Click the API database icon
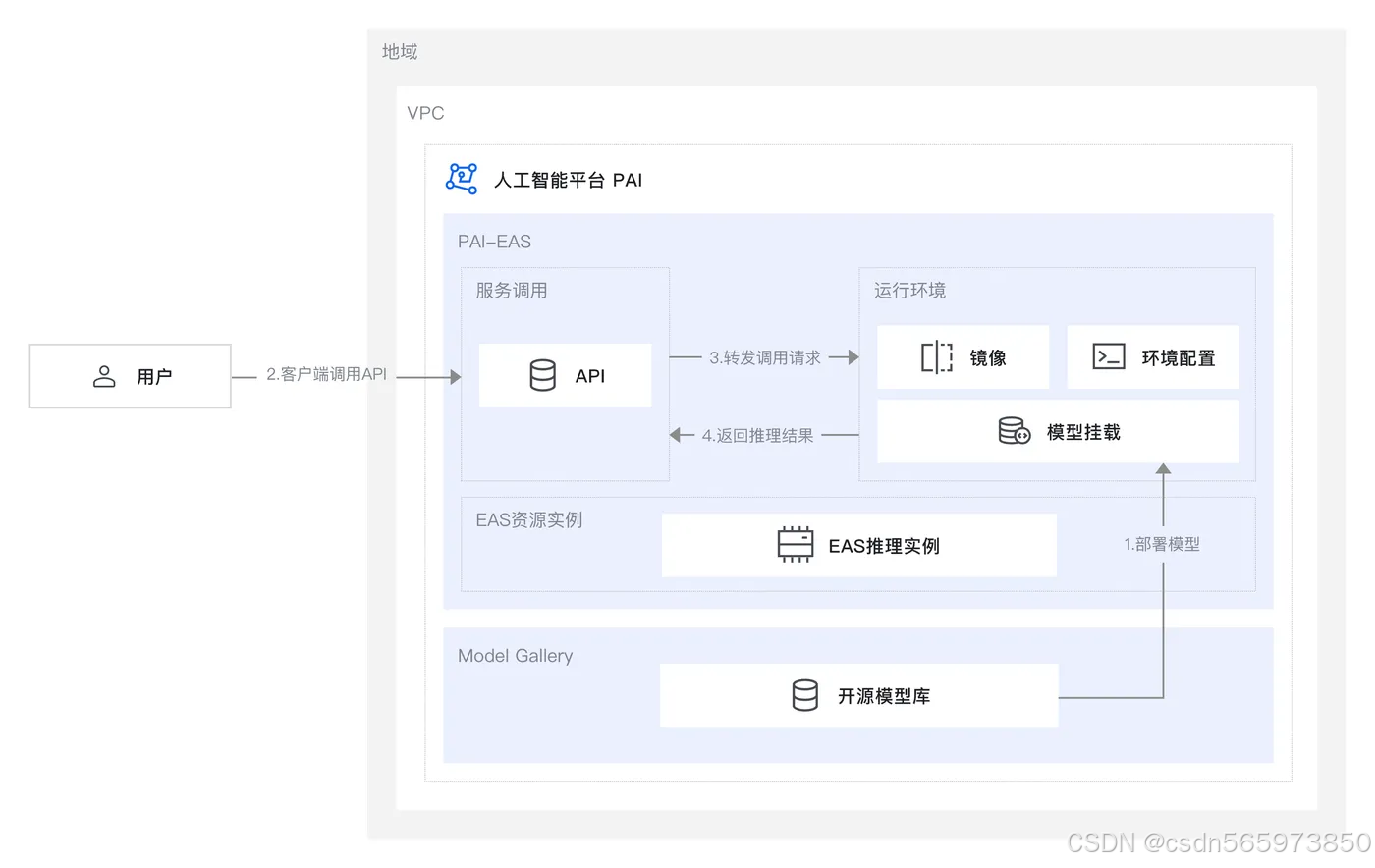This screenshot has height=868, width=1375. pyautogui.click(x=544, y=374)
